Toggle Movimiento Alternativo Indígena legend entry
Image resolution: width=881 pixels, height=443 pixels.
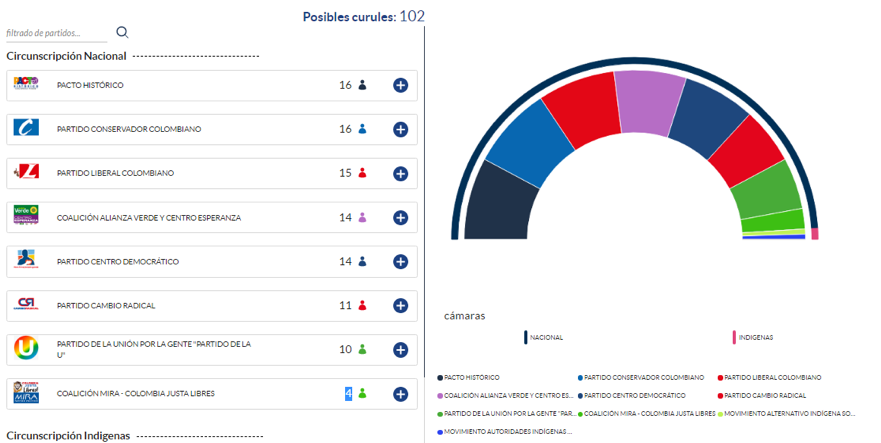coord(787,414)
